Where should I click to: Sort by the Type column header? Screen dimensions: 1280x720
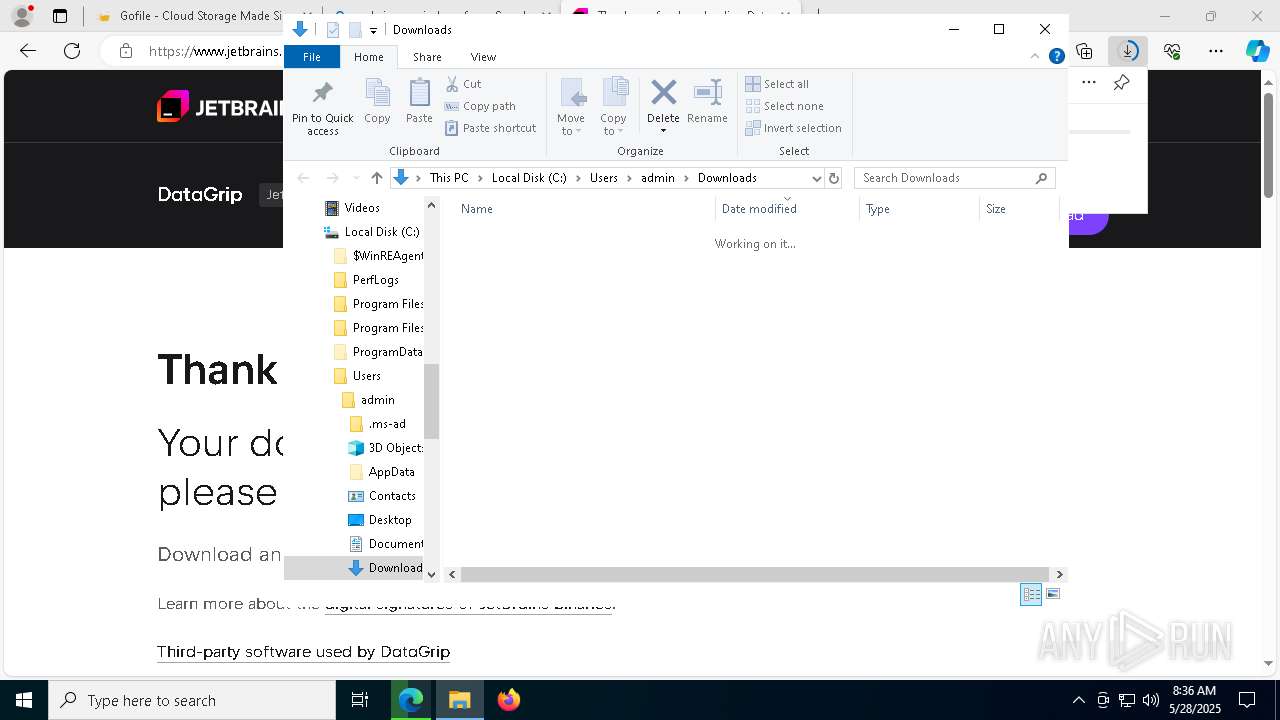pos(920,209)
